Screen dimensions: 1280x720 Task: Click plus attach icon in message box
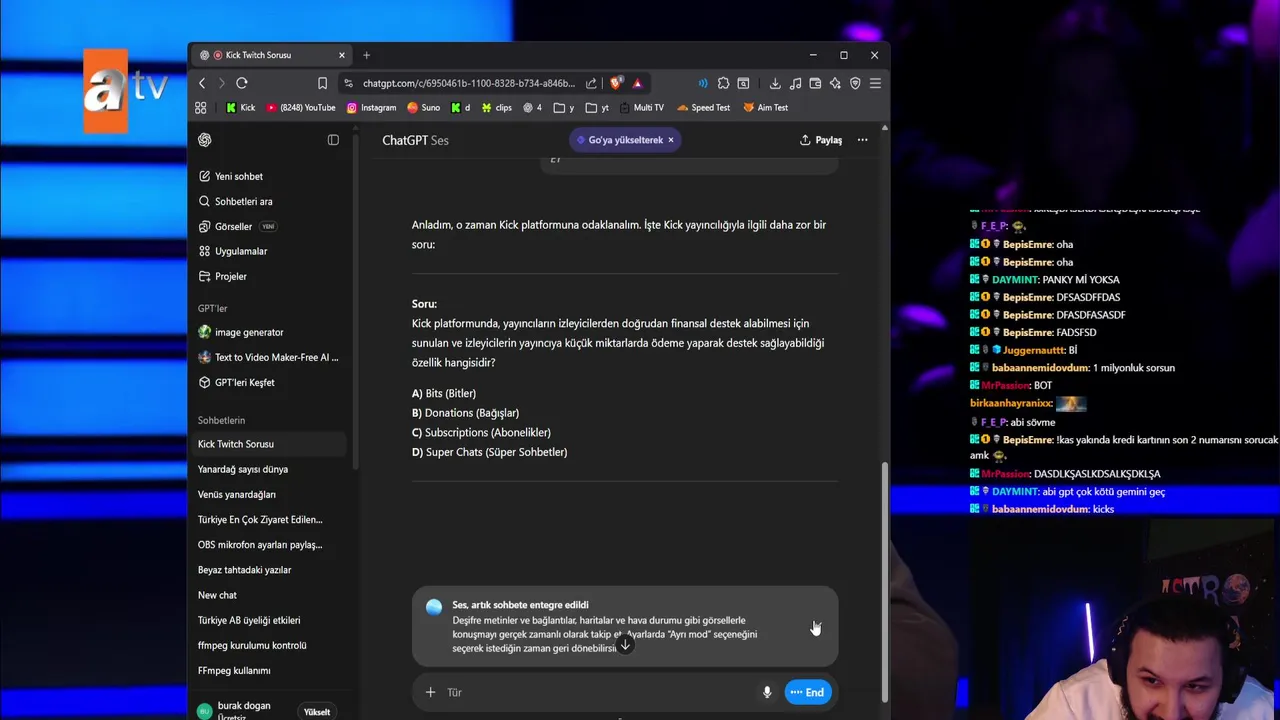point(430,692)
